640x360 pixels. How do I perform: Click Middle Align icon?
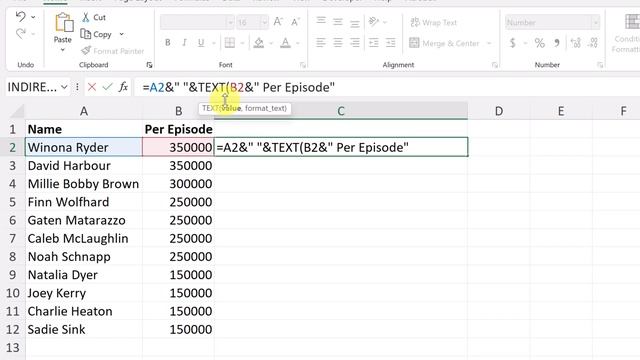pos(338,22)
